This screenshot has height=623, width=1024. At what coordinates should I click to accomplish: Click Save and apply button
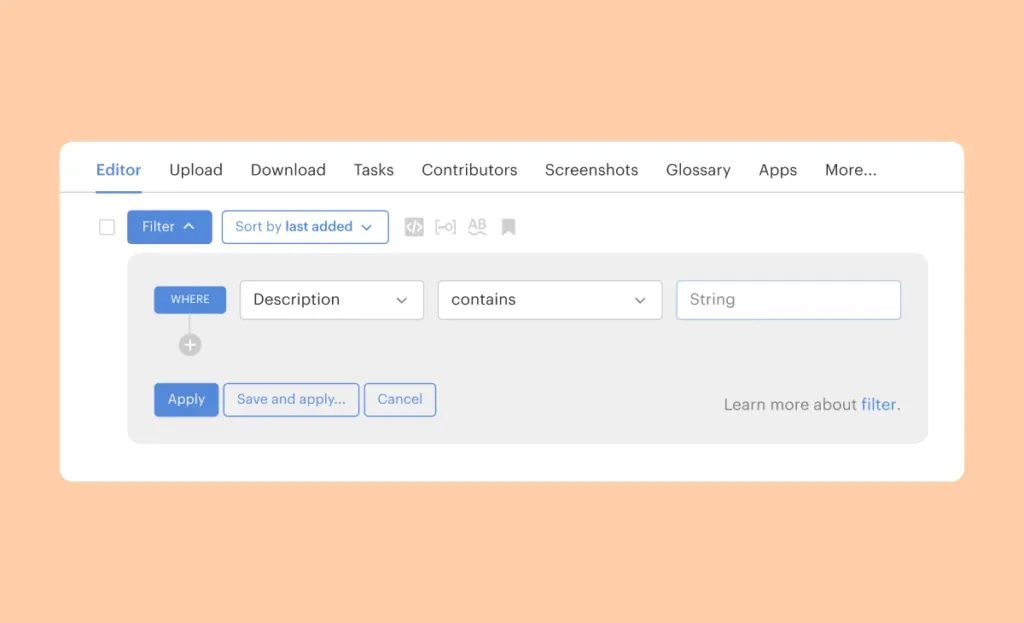(x=291, y=400)
